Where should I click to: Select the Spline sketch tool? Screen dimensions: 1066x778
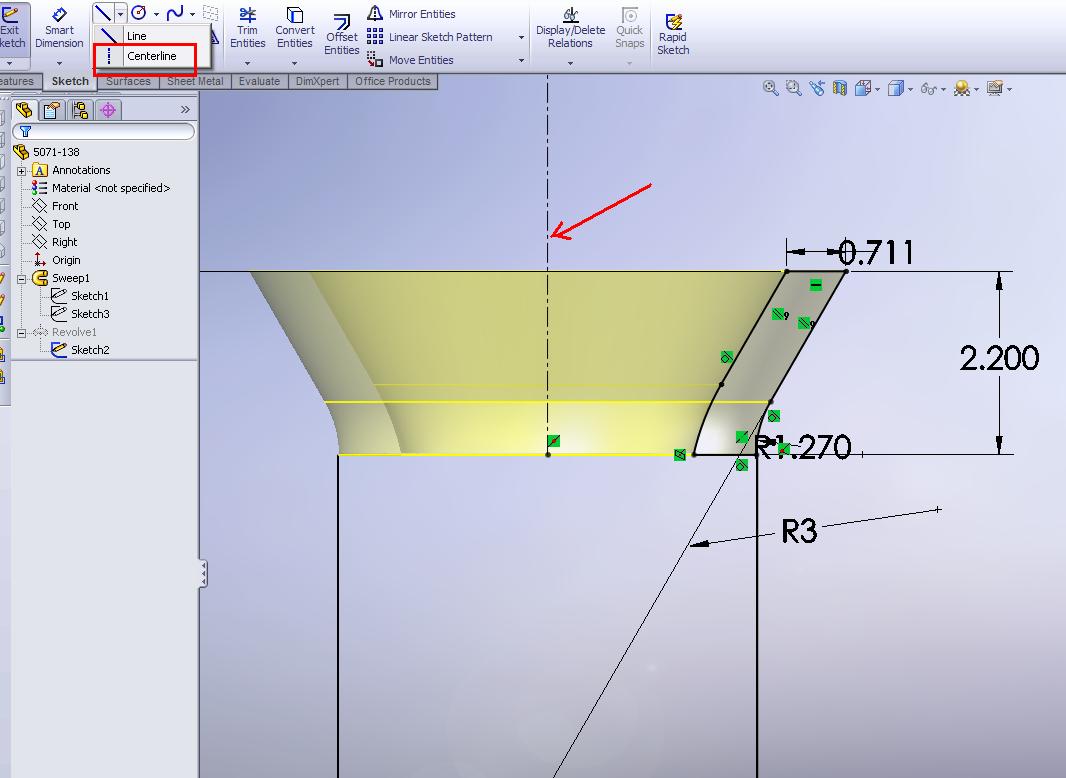point(175,12)
